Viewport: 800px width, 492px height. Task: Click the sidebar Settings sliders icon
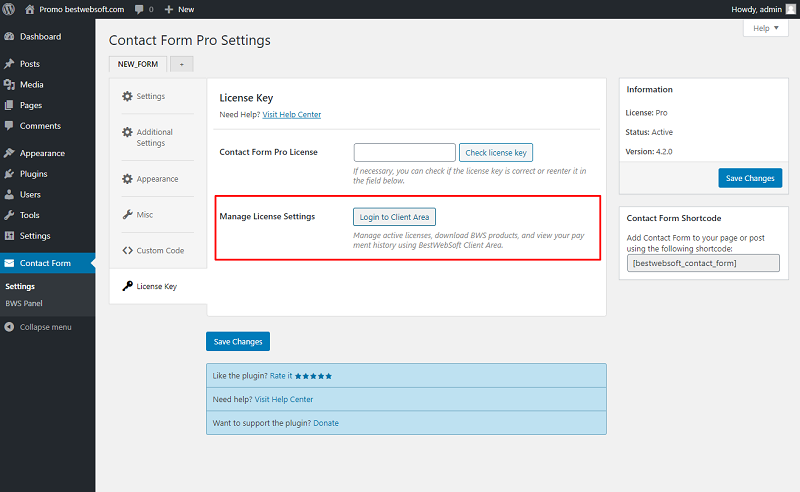coord(9,236)
